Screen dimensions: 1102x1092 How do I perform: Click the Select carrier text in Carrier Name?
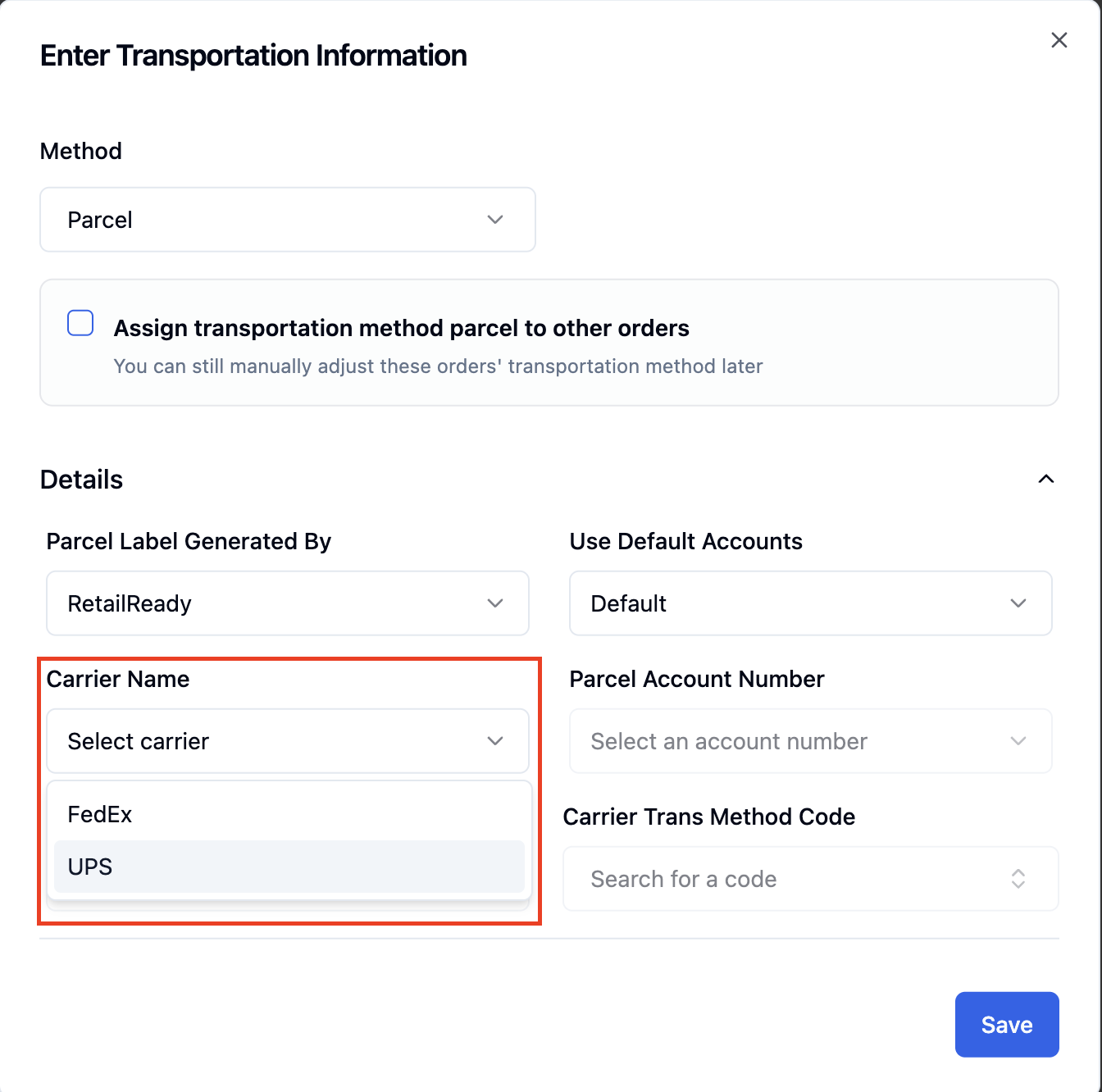click(139, 741)
